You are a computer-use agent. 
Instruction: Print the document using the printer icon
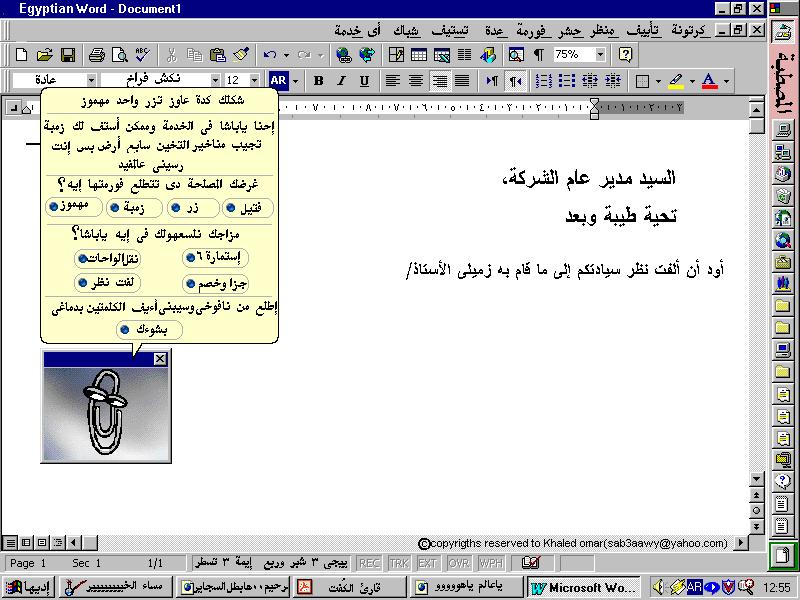96,55
